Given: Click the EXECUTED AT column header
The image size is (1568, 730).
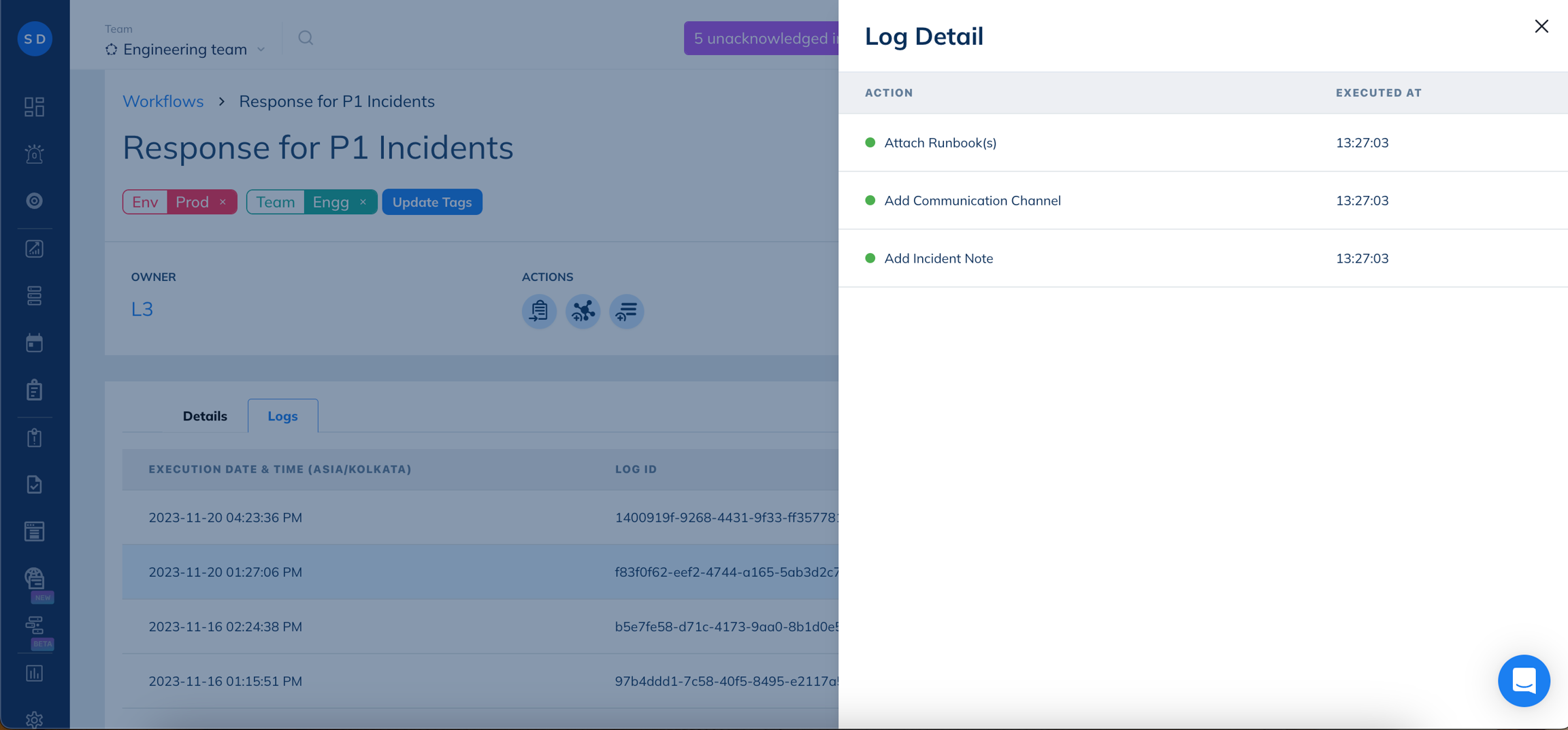Looking at the screenshot, I should 1379,93.
